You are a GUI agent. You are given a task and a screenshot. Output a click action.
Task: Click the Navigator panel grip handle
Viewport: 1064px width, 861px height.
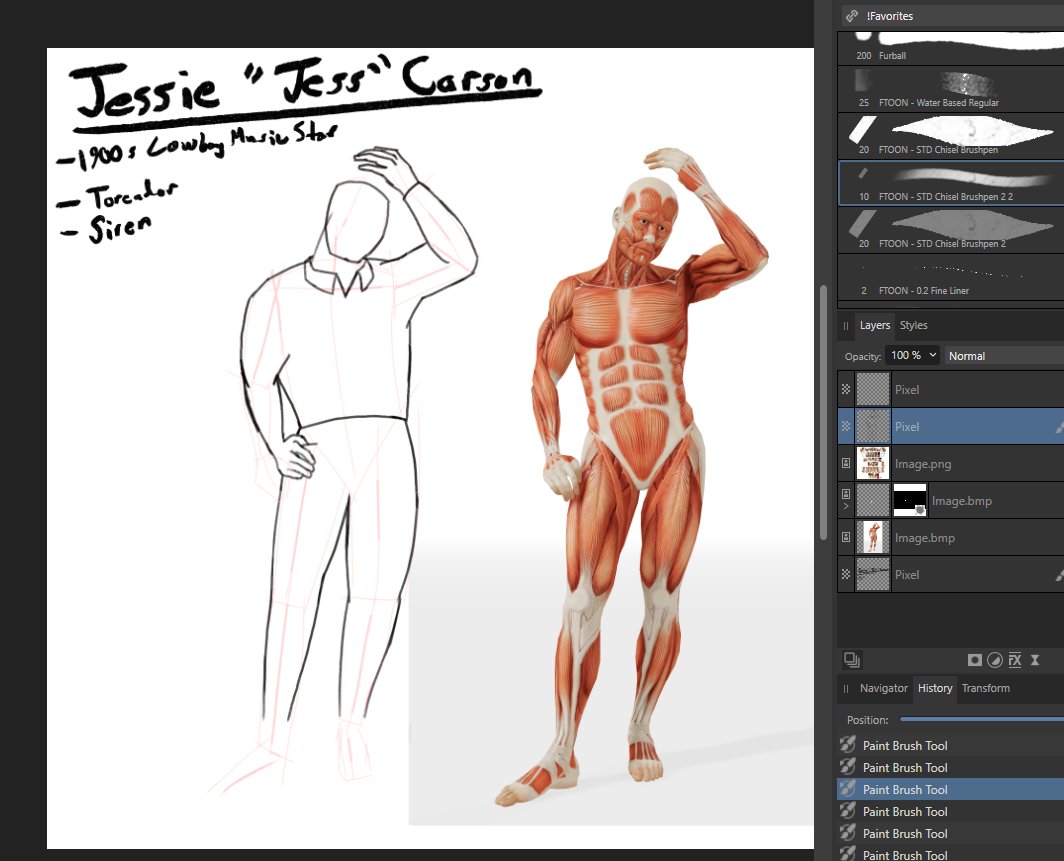[846, 689]
